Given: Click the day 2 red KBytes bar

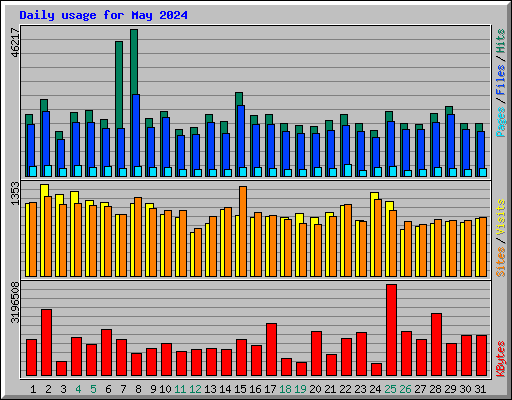Looking at the screenshot, I should (x=47, y=343).
